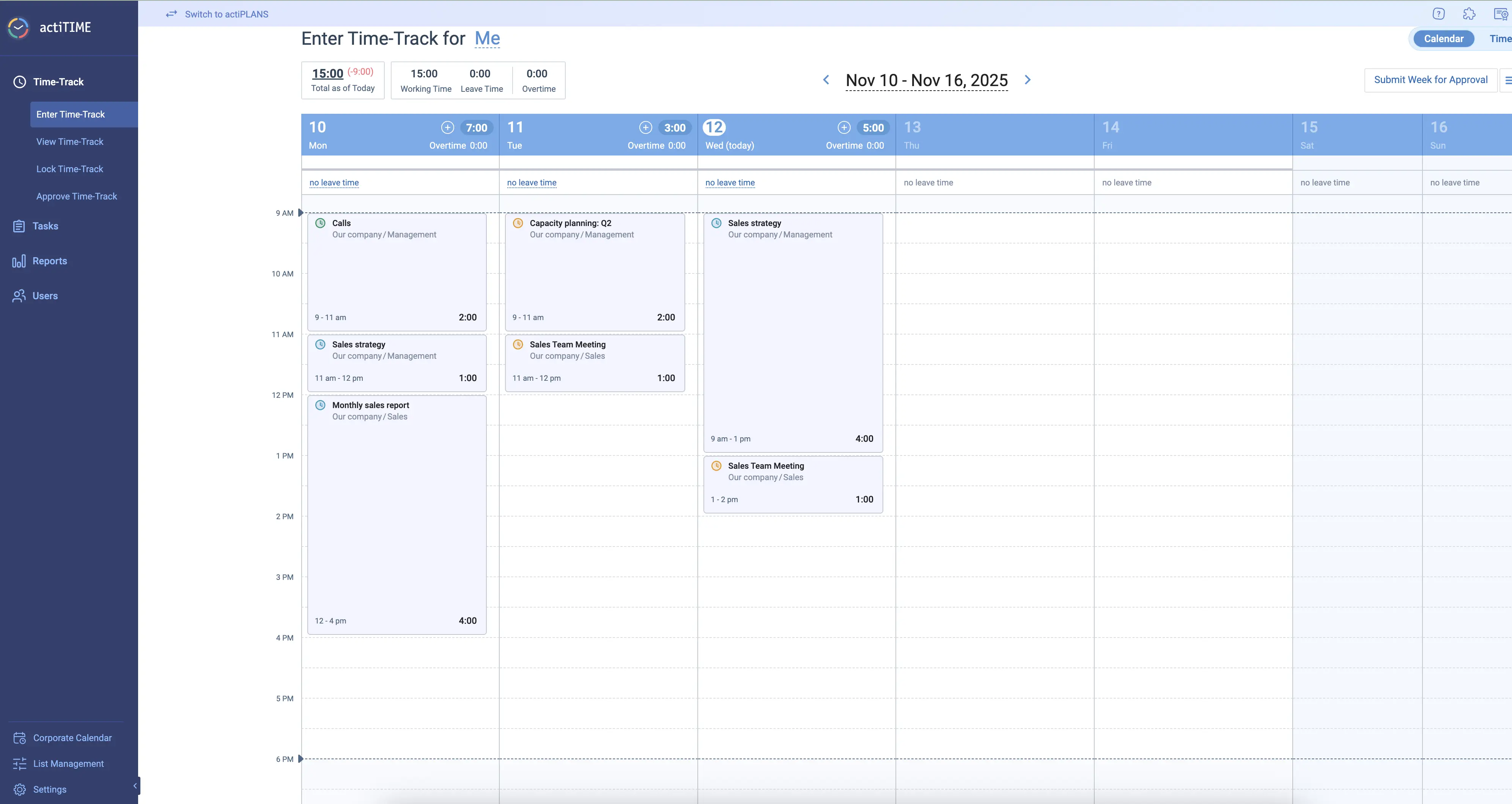The image size is (1512, 804).
Task: Open the help panel via the question mark icon
Action: (1439, 14)
